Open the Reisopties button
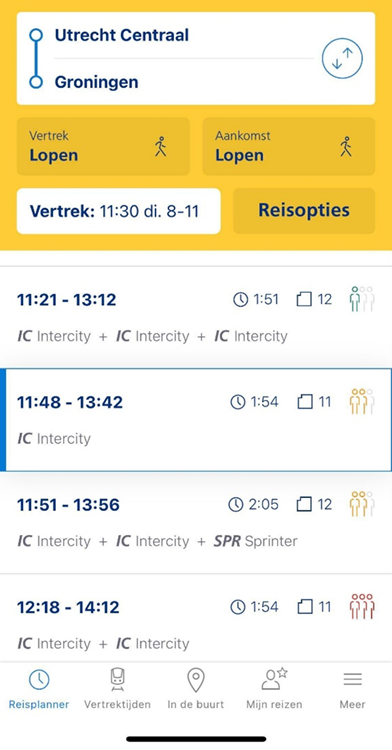The image size is (392, 750). pos(304,211)
